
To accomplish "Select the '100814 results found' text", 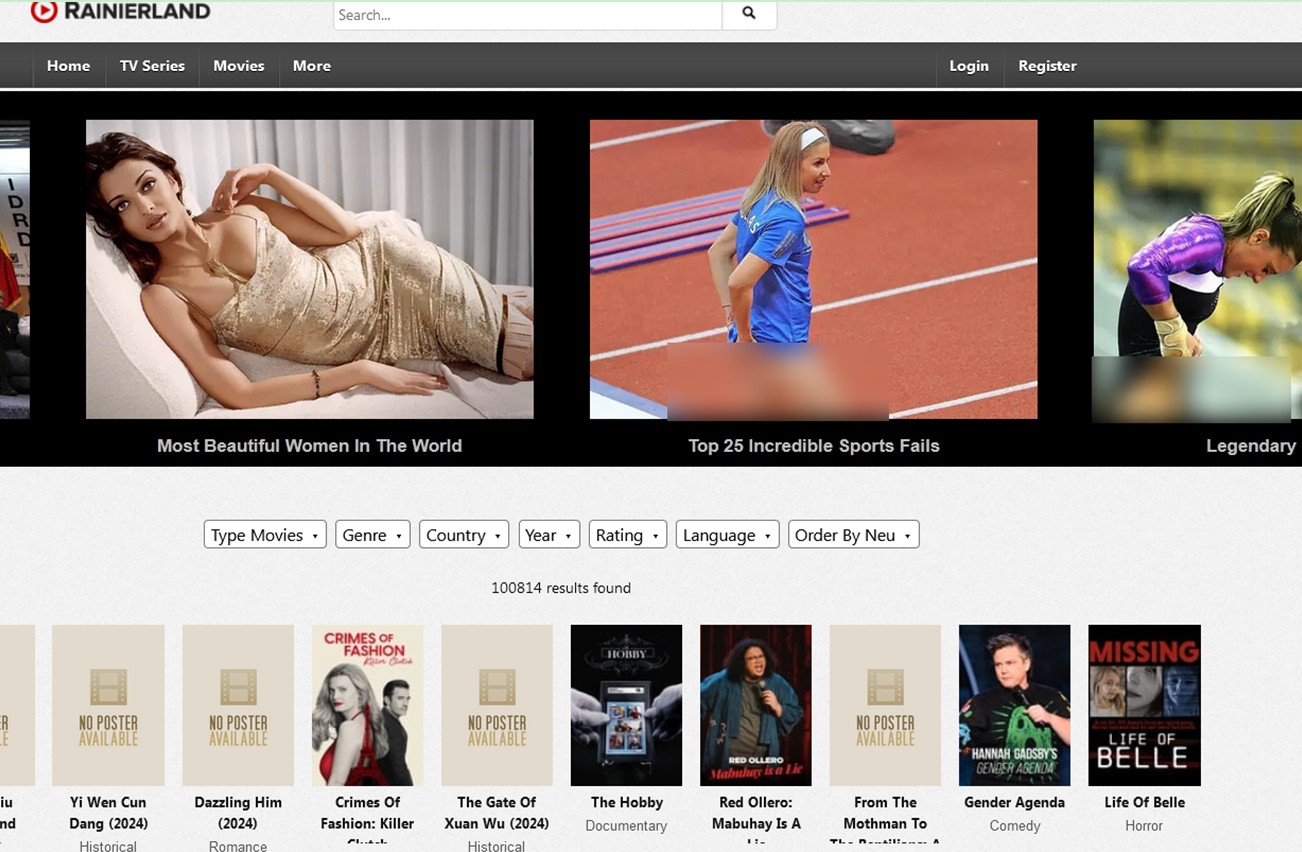I will 561,588.
